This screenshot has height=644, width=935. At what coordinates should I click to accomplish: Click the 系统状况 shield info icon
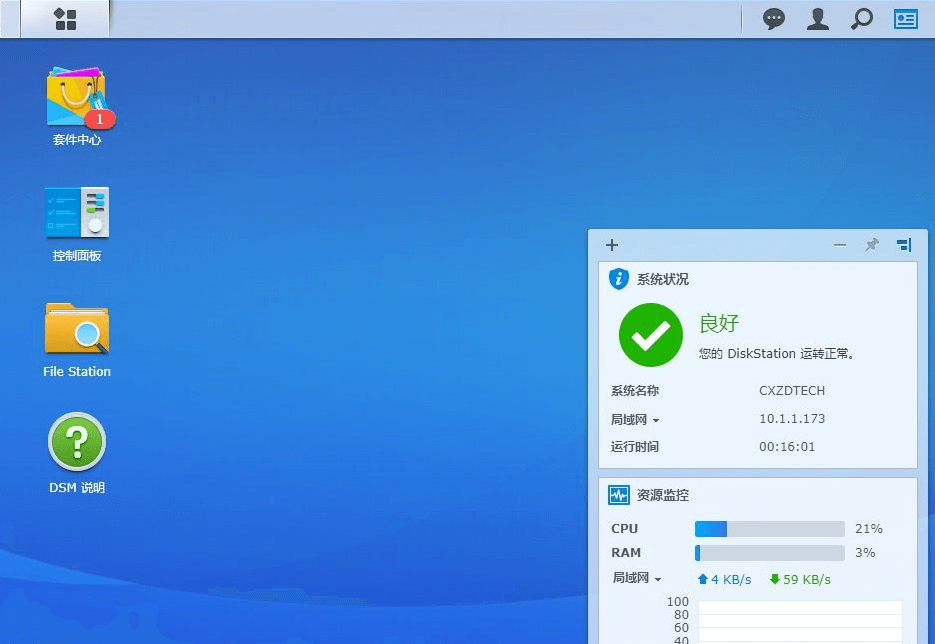coord(618,278)
